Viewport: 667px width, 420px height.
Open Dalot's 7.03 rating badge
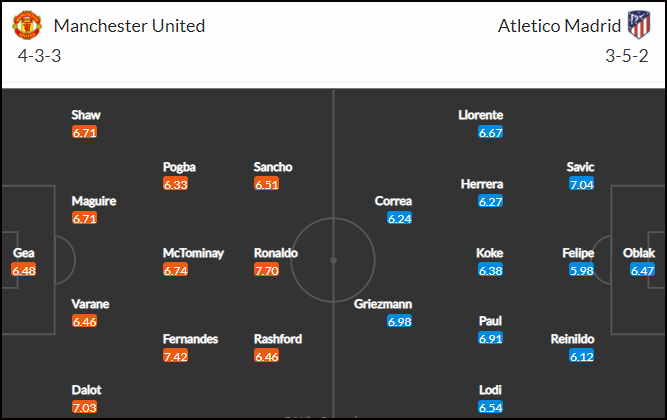(x=84, y=407)
